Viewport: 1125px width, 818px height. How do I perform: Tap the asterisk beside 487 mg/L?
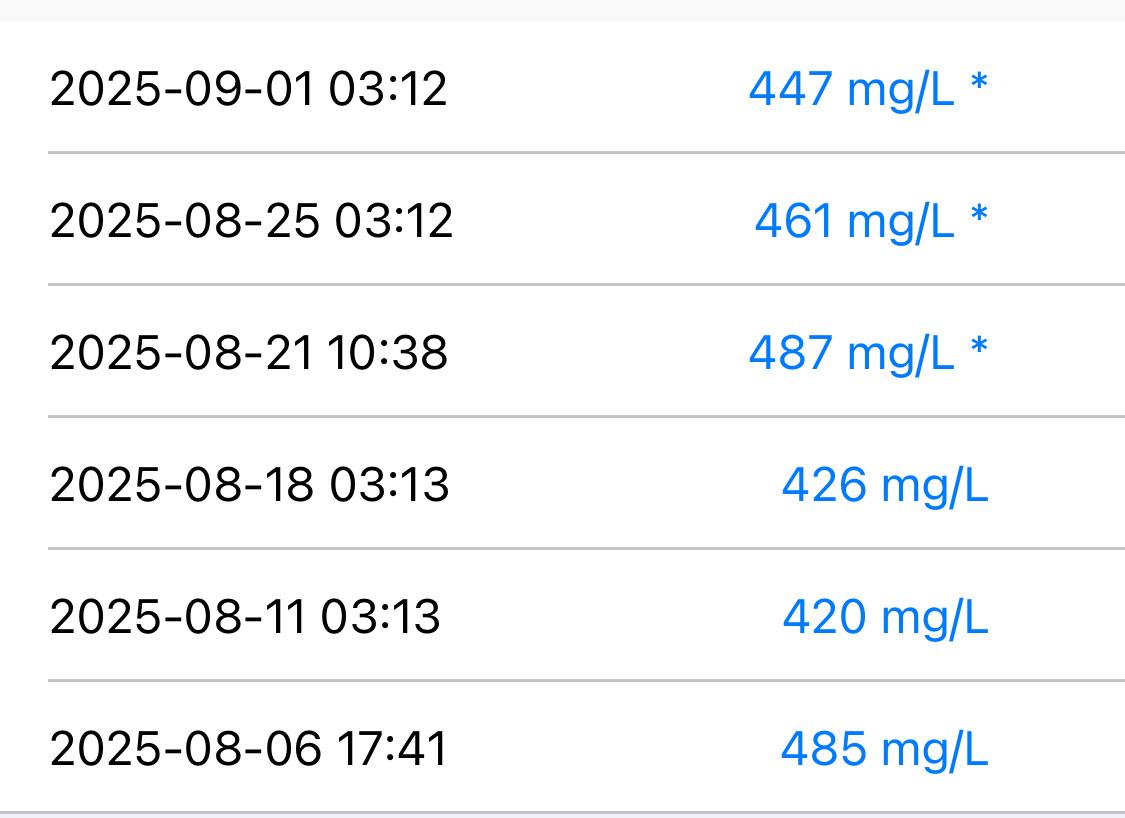(979, 347)
